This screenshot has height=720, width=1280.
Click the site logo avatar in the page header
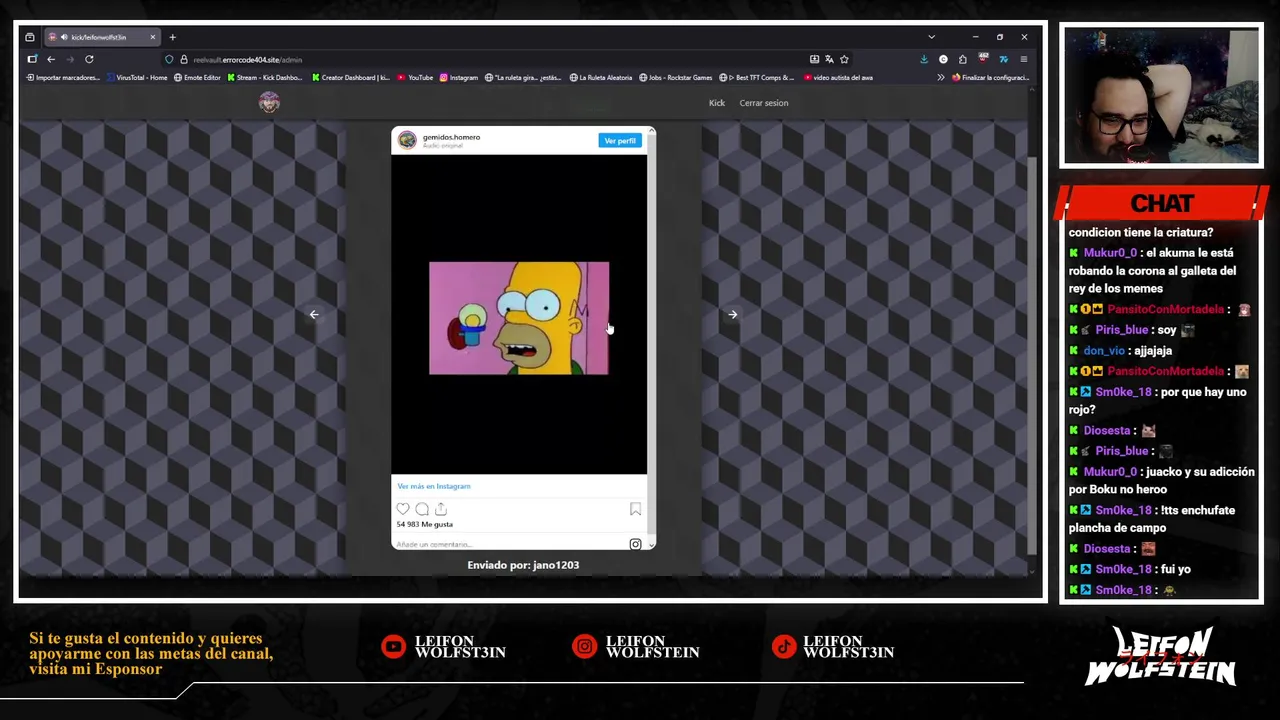(269, 102)
